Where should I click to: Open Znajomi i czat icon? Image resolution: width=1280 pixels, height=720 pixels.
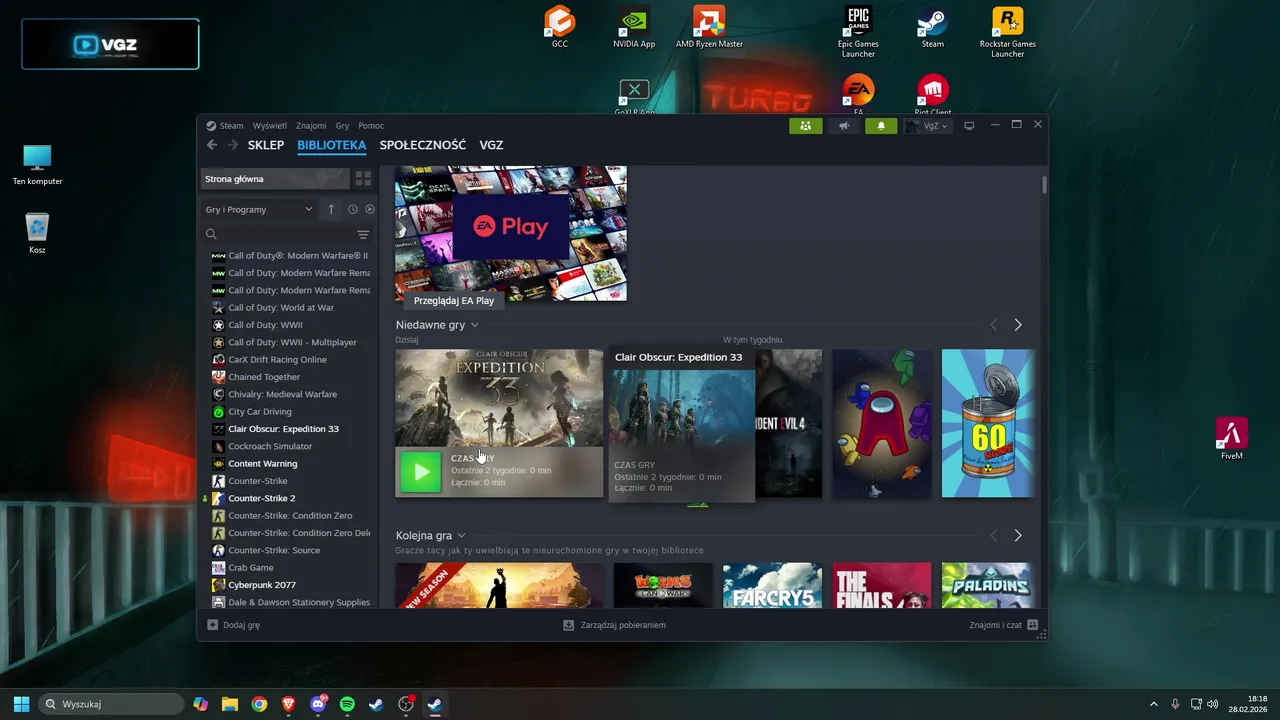click(x=1033, y=625)
